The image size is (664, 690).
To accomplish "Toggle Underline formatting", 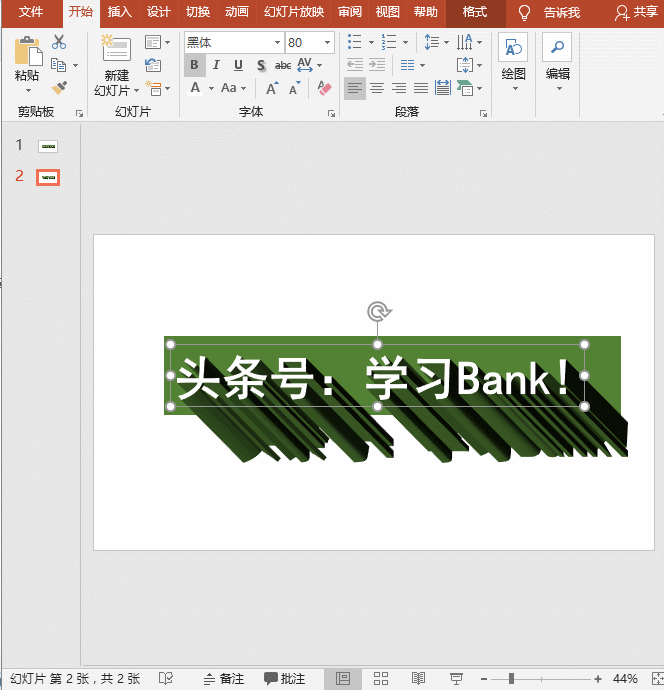I will (x=238, y=65).
